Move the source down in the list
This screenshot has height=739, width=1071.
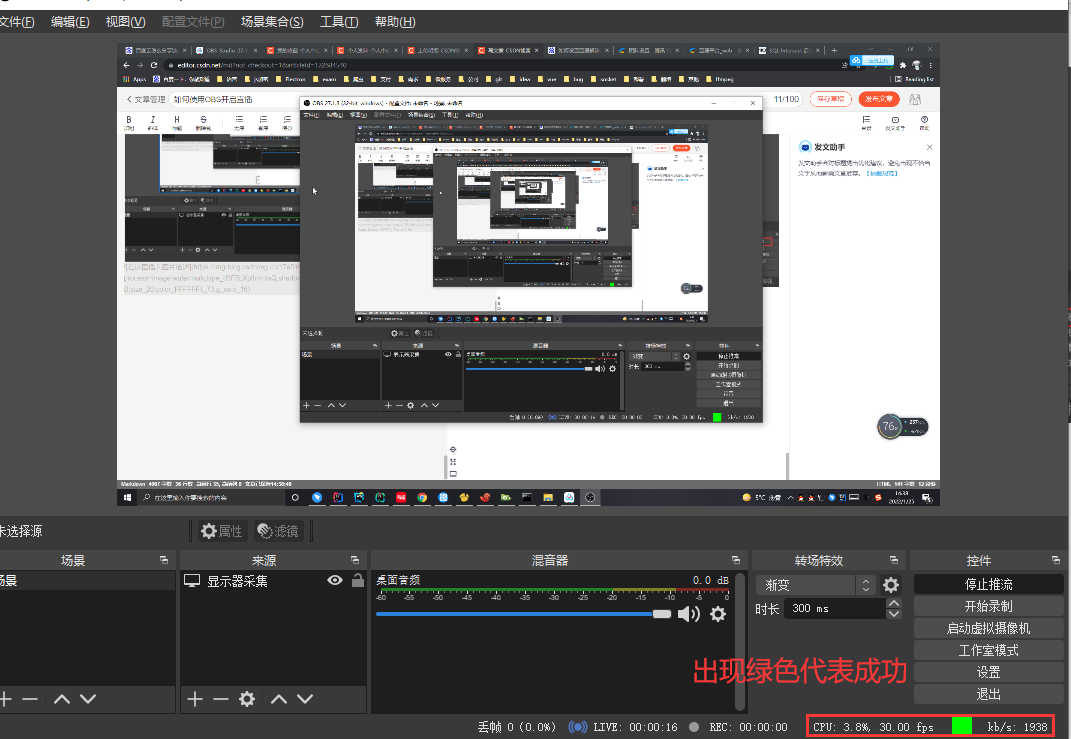[x=305, y=699]
